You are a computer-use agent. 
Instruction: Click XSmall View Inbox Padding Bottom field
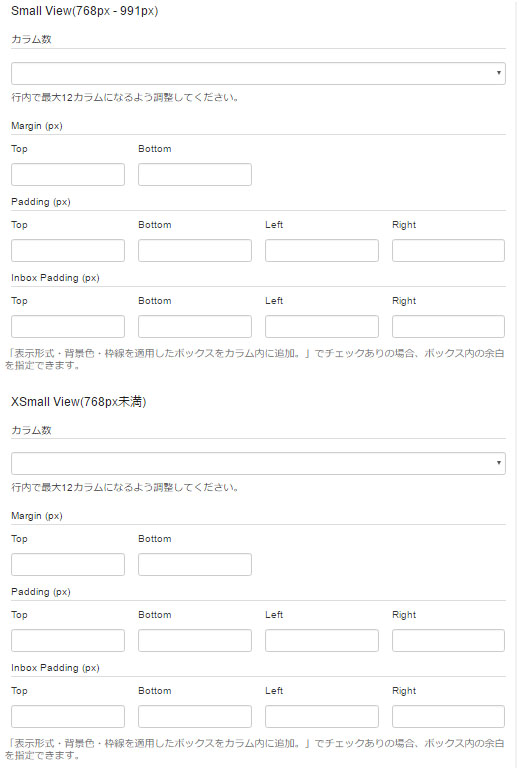(195, 716)
